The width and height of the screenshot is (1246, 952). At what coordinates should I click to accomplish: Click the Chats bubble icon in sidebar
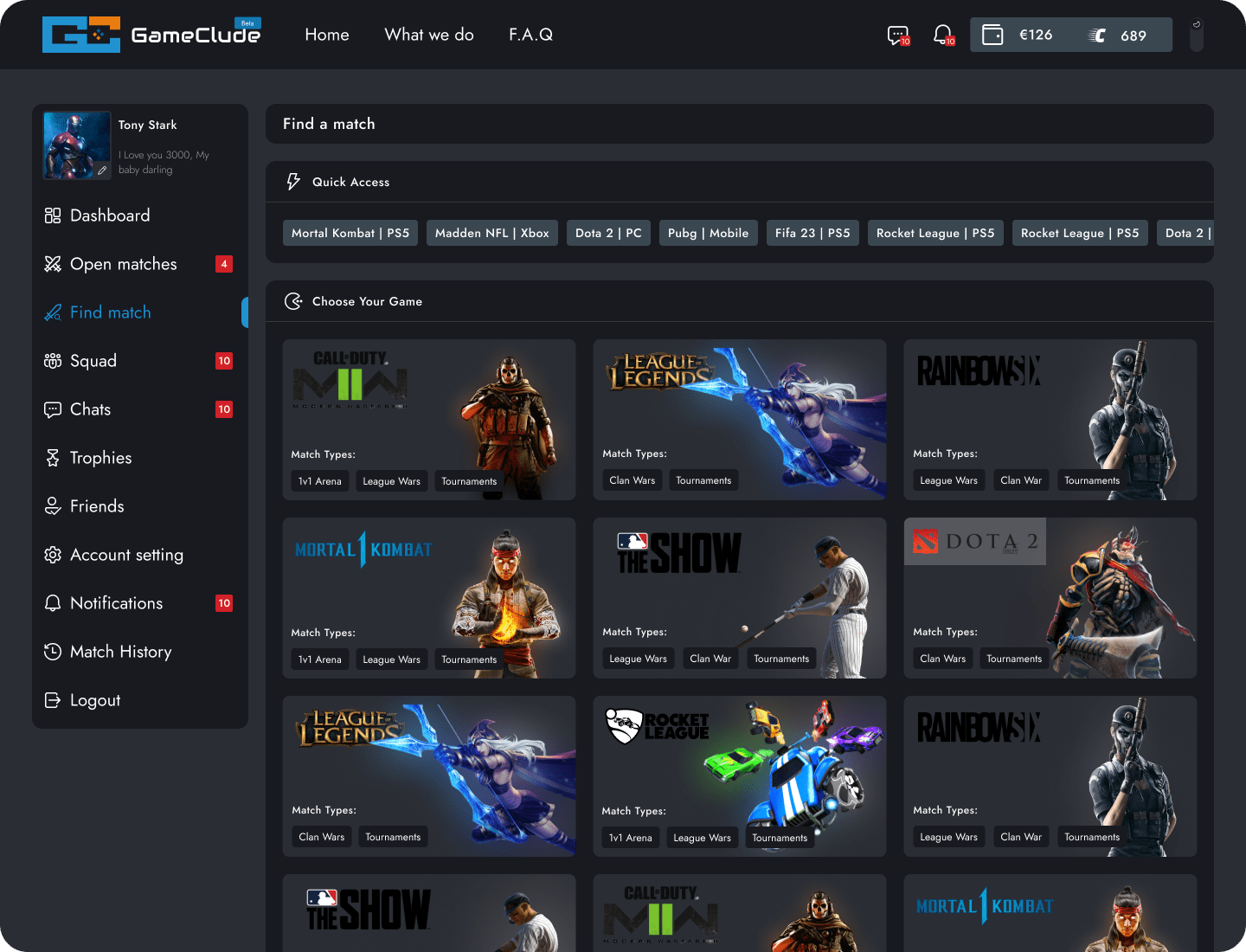pos(53,409)
